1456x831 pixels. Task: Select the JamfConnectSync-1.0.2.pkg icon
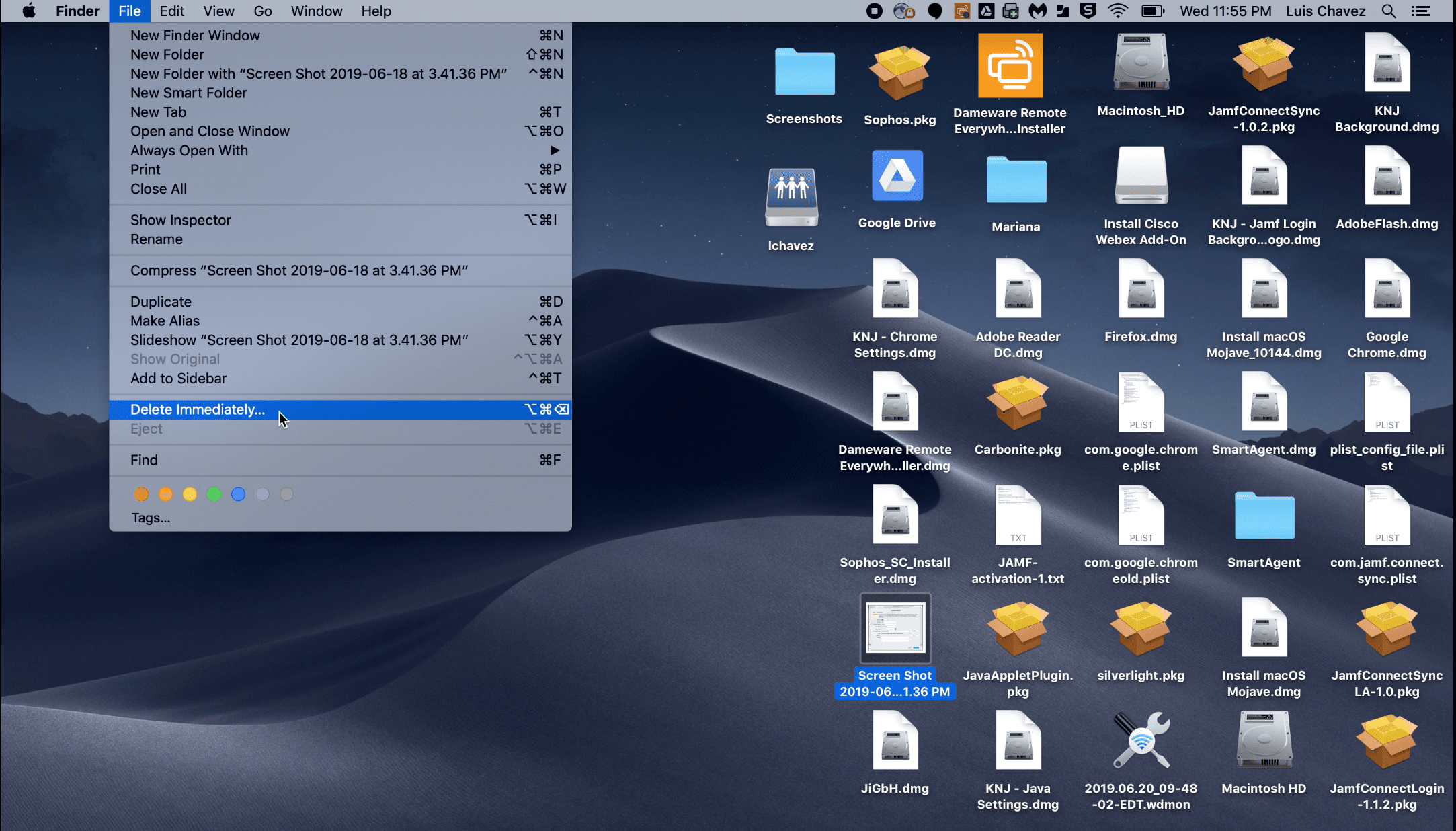tap(1264, 64)
